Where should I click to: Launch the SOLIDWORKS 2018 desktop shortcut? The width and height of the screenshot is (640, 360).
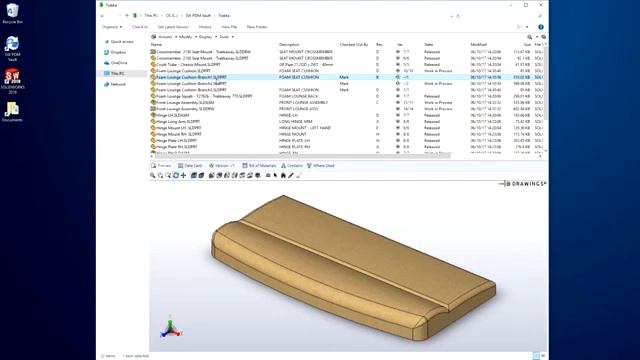[12, 81]
